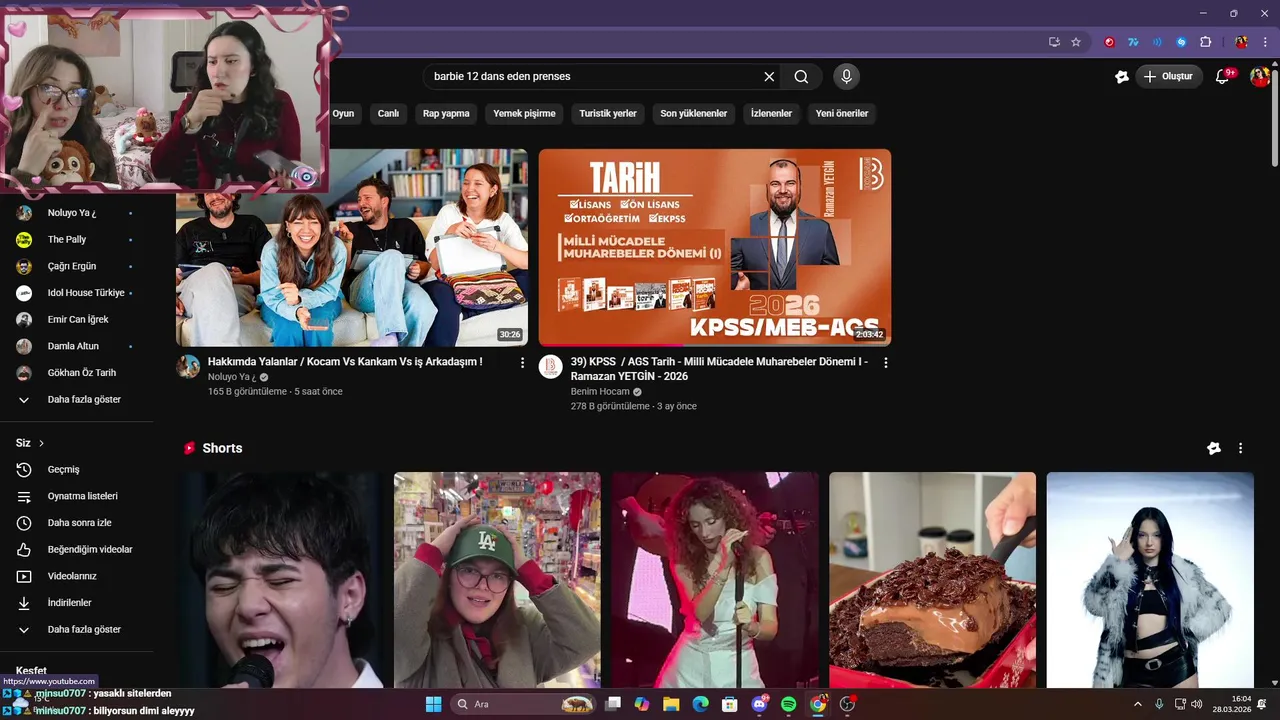Open the Hakkımda Yalanlar video thumbnail
This screenshot has width=1280, height=720.
coord(352,247)
